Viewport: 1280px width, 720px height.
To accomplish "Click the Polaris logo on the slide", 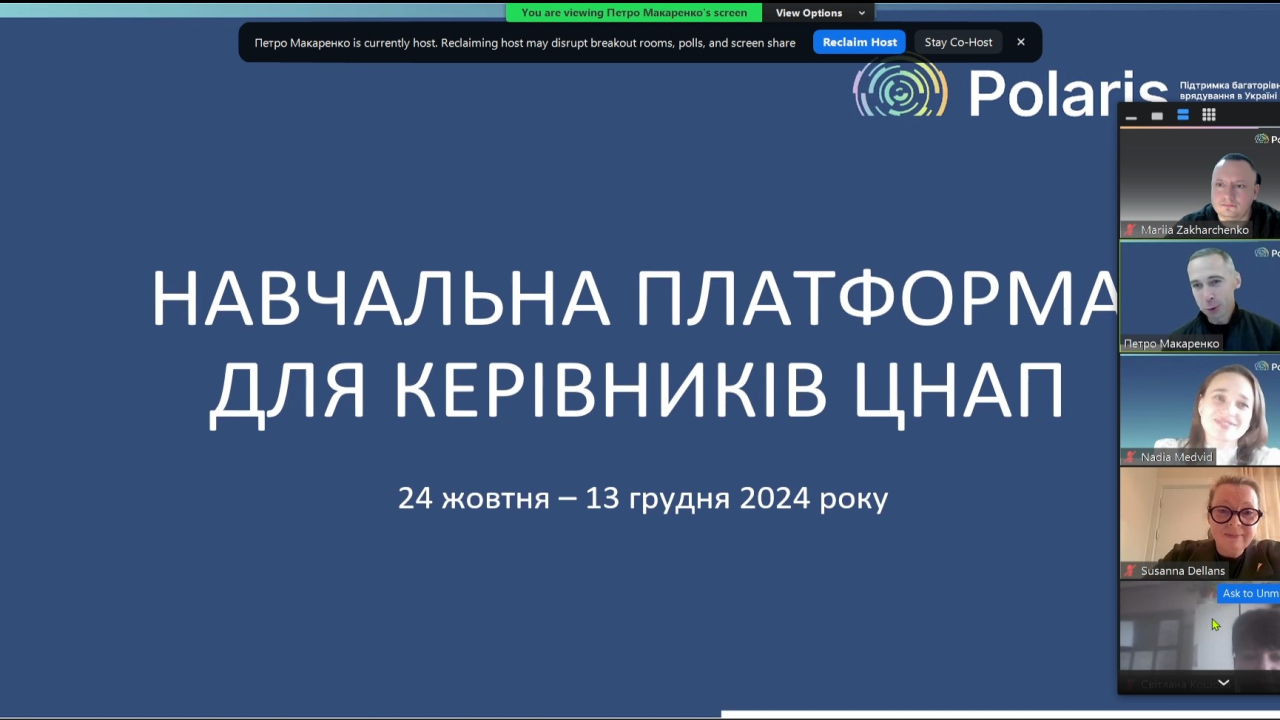I will 1010,90.
